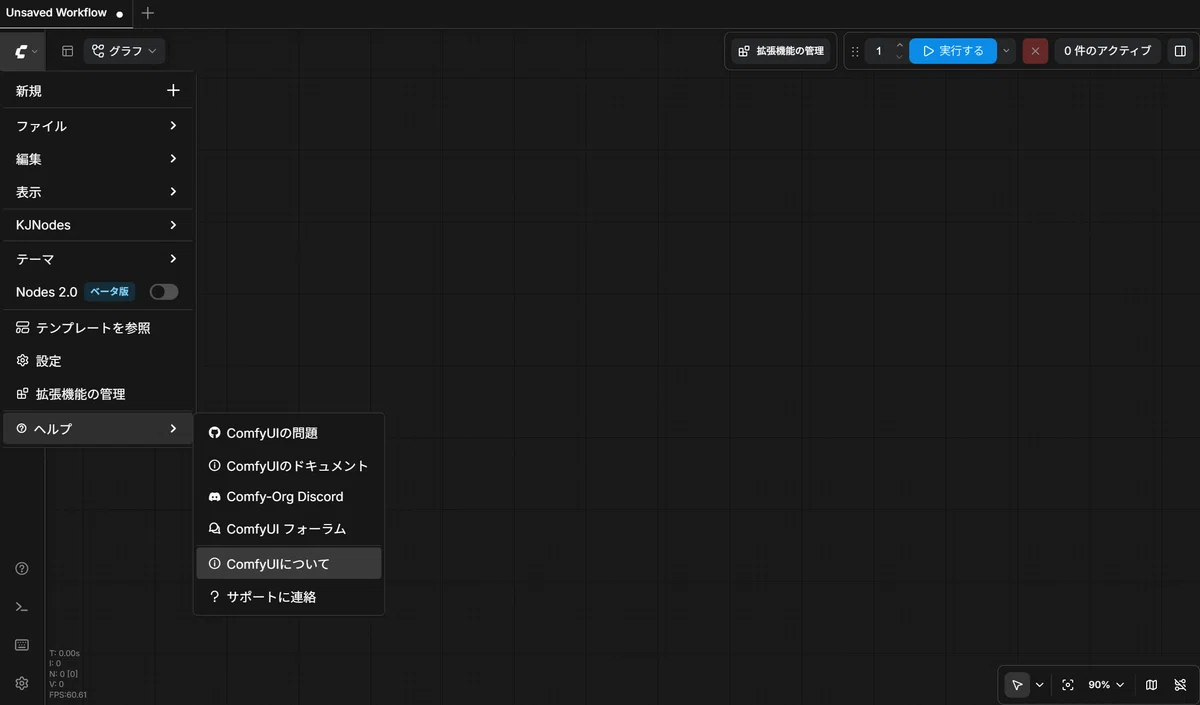Screen dimensions: 1200x705
Task: Open ComfyUIのドキュメント
Action: 289,466
